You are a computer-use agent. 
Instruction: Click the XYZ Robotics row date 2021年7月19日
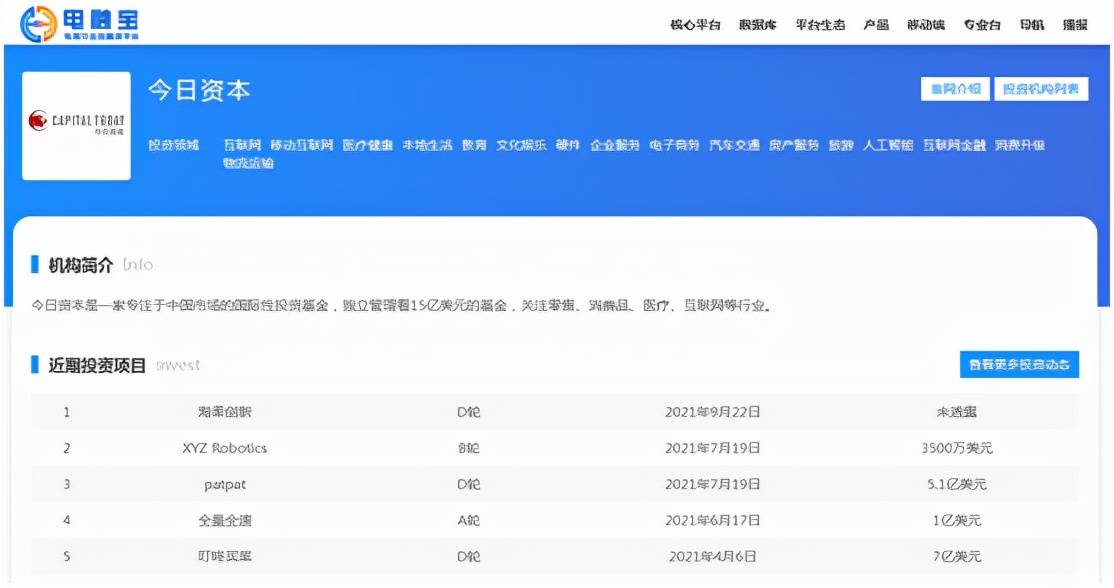pyautogui.click(x=713, y=448)
